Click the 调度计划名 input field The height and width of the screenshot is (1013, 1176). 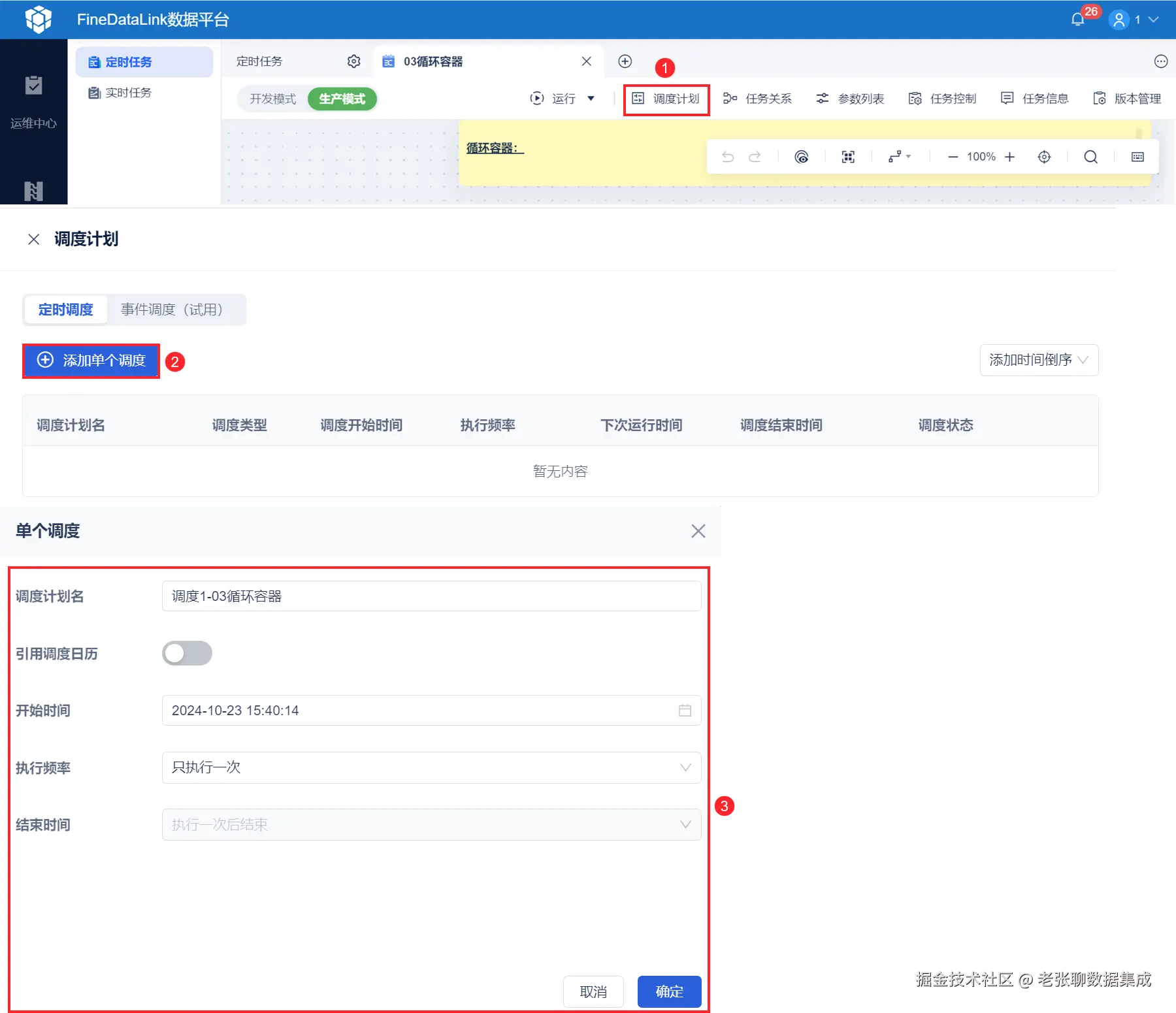point(431,596)
